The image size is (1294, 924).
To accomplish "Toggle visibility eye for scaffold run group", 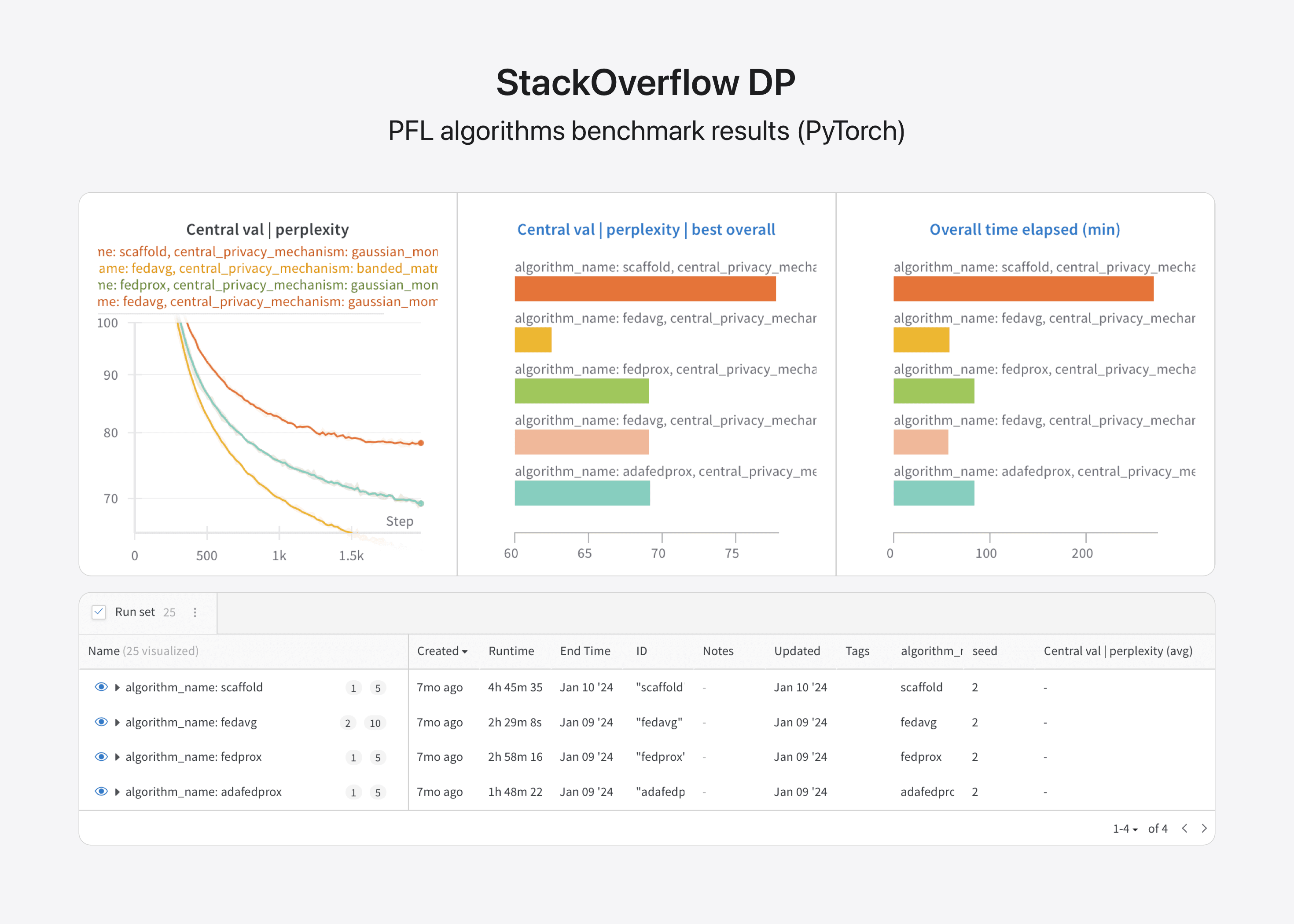I will point(101,687).
